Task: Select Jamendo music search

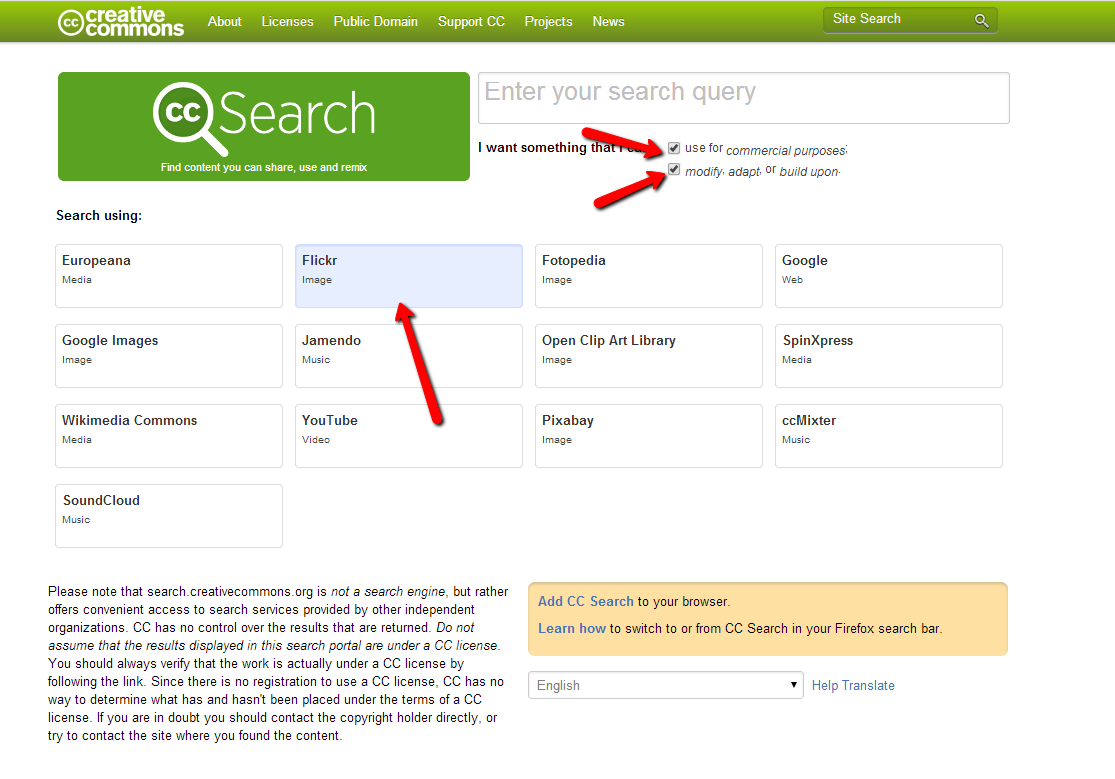Action: pyautogui.click(x=409, y=356)
